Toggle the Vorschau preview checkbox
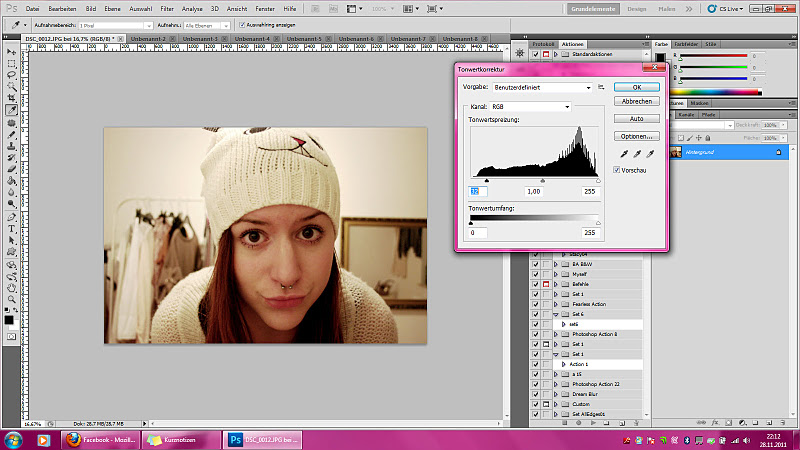Image resolution: width=800 pixels, height=450 pixels. [x=617, y=170]
